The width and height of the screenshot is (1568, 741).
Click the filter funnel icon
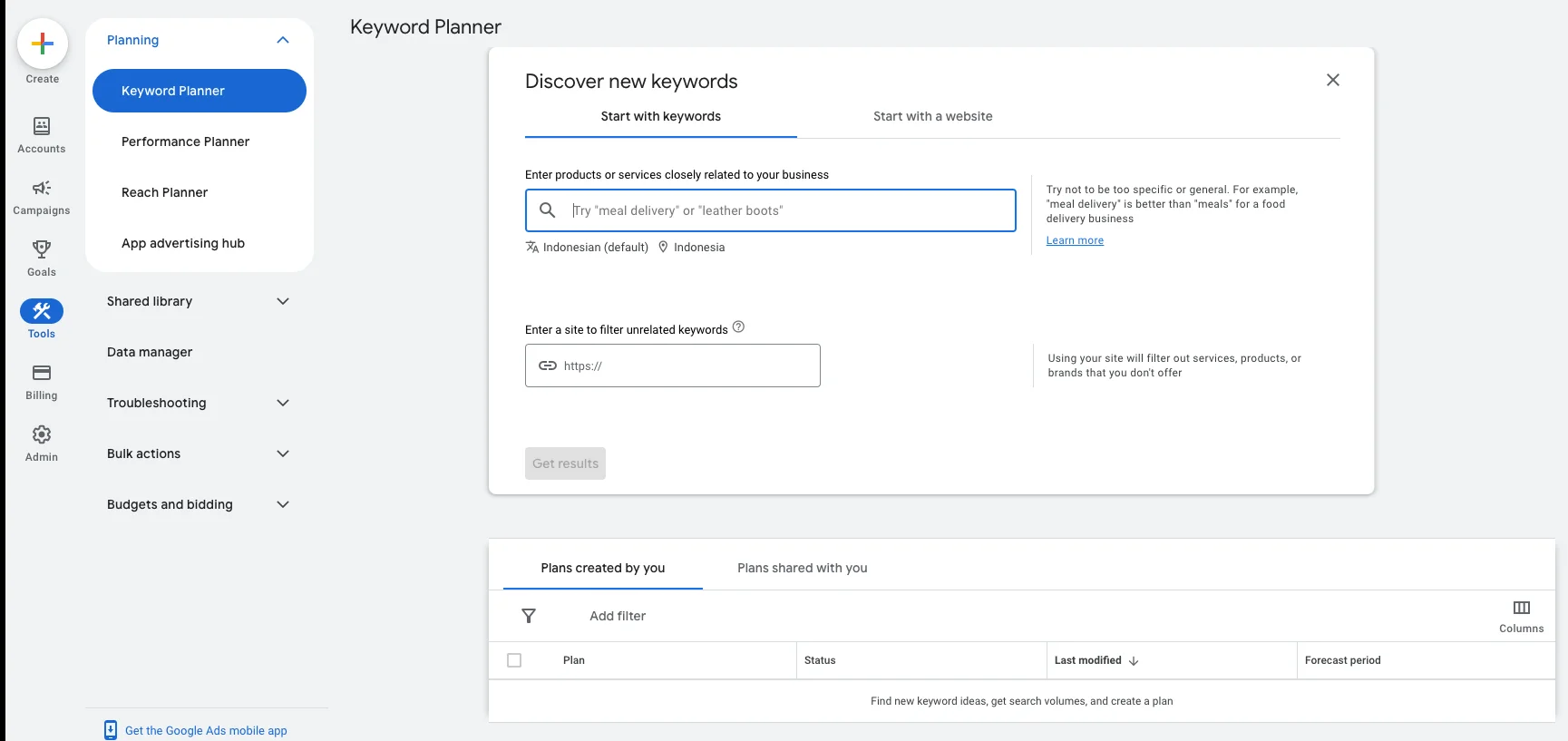pyautogui.click(x=529, y=616)
